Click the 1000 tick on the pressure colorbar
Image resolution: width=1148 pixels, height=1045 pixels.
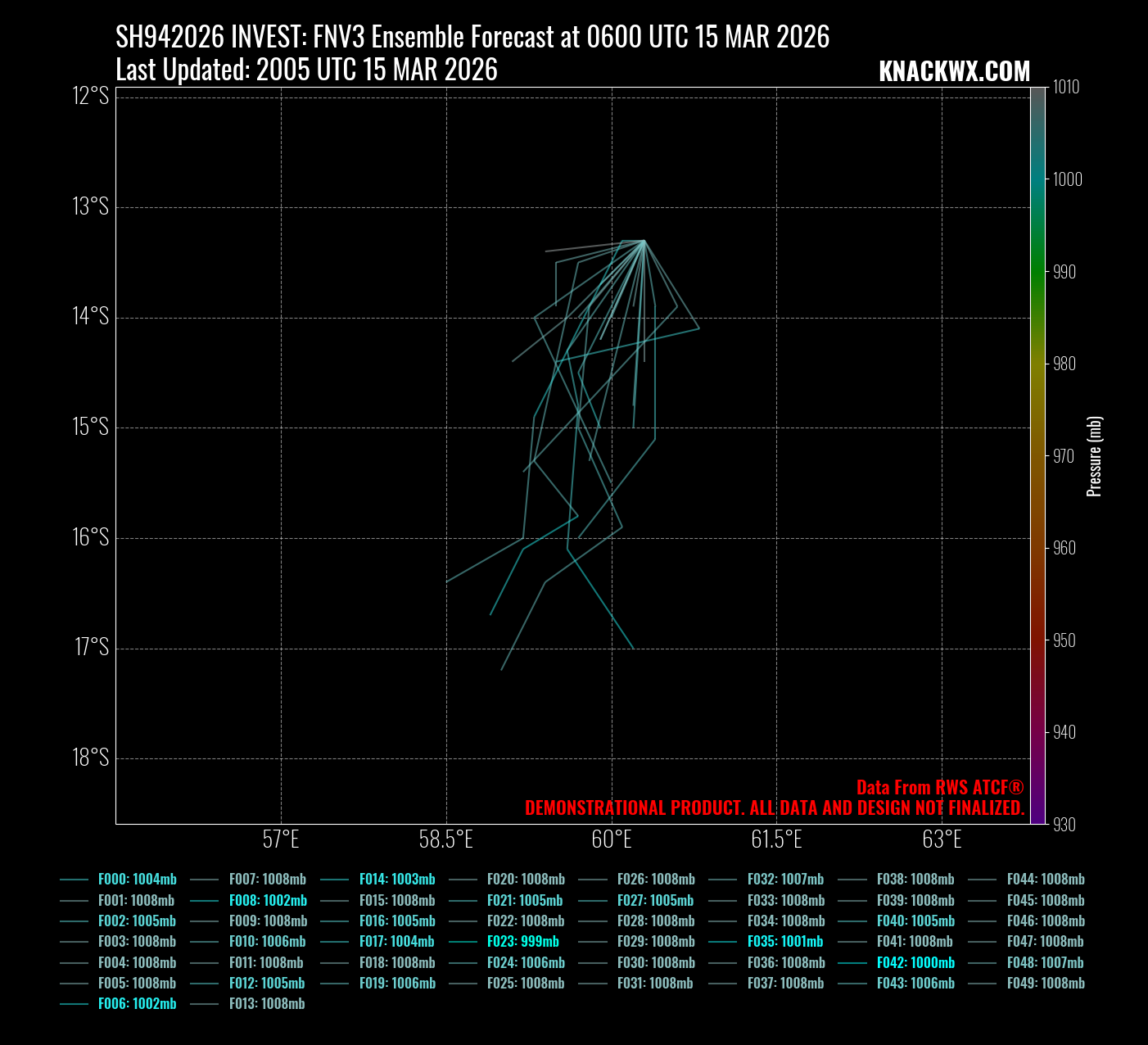pyautogui.click(x=1067, y=179)
